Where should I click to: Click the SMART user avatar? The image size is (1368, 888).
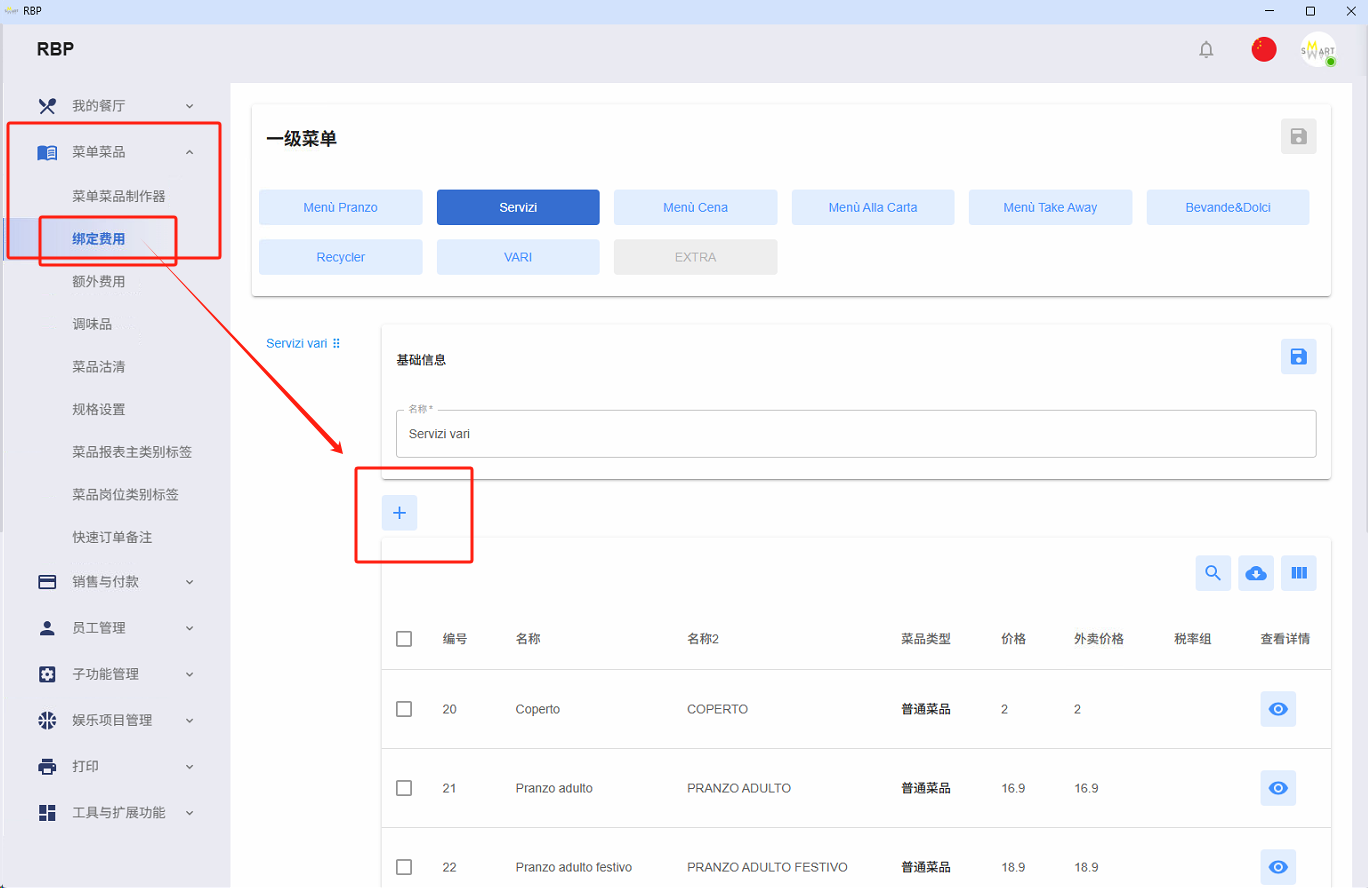1318,50
